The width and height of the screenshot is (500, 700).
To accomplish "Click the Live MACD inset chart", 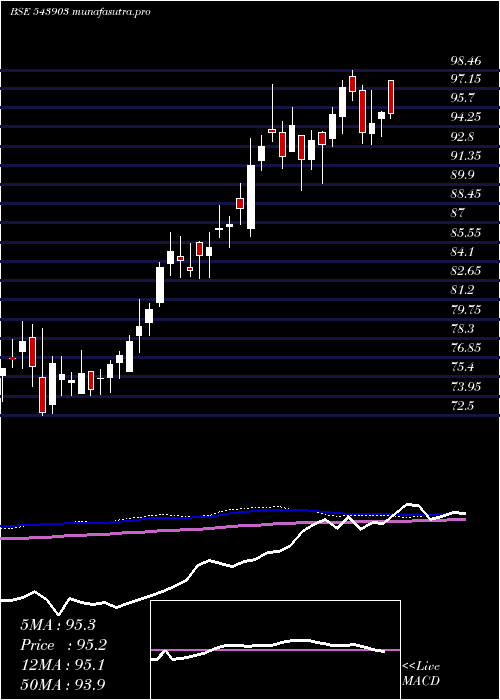I will coord(275,650).
